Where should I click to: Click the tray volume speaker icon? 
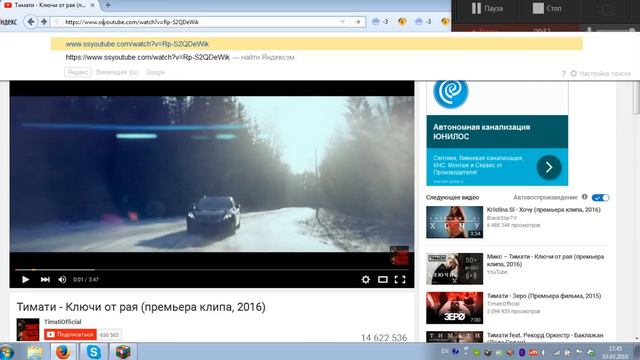[543, 352]
